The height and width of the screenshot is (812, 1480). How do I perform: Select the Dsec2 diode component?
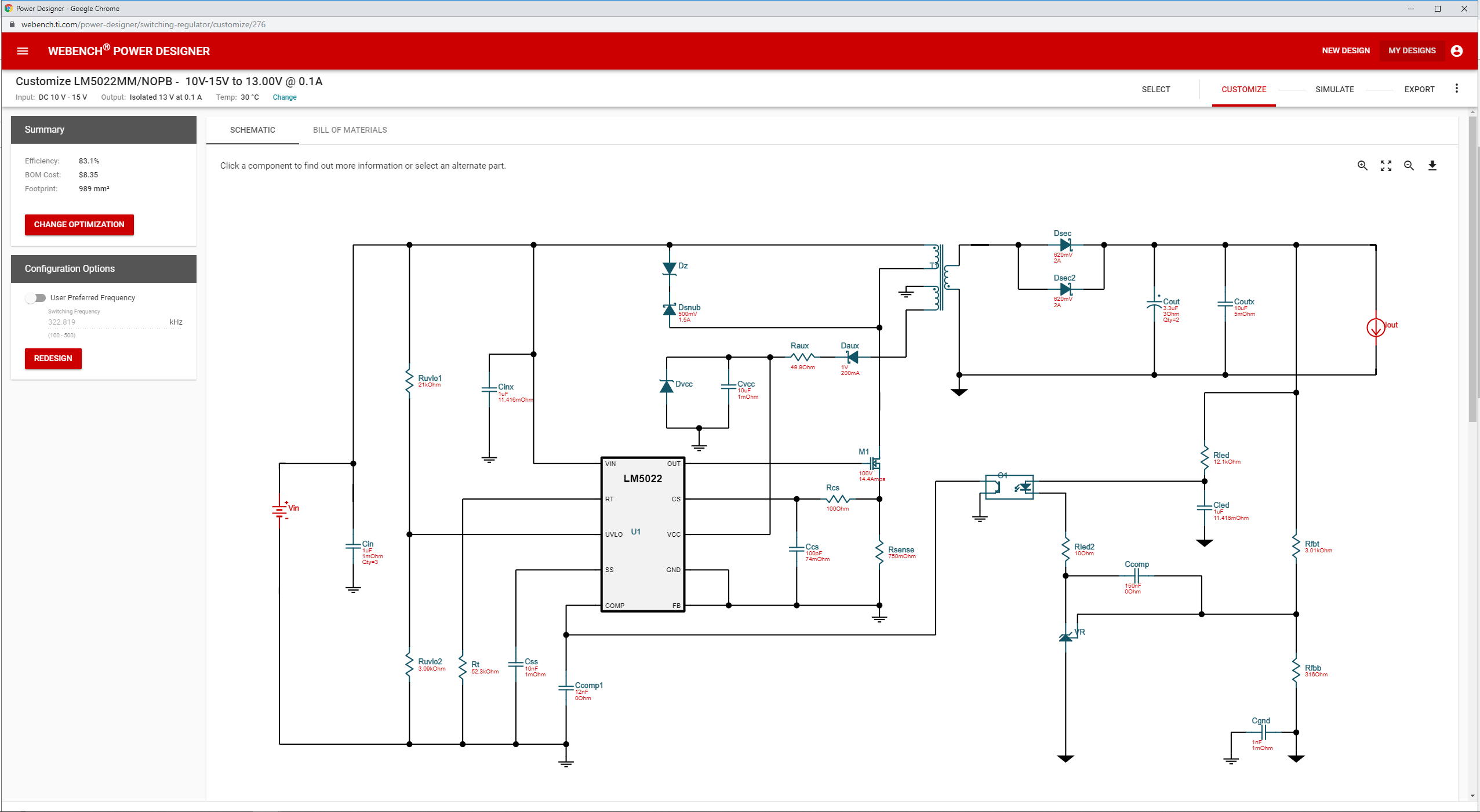1065,289
